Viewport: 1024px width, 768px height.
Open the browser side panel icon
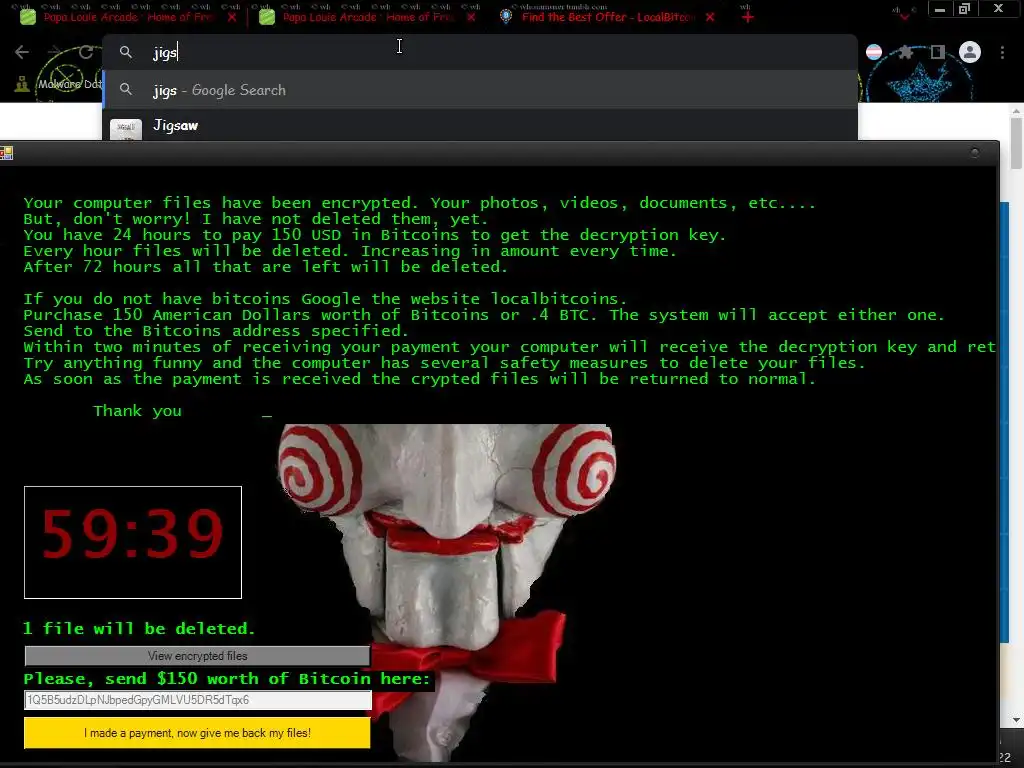tap(938, 52)
